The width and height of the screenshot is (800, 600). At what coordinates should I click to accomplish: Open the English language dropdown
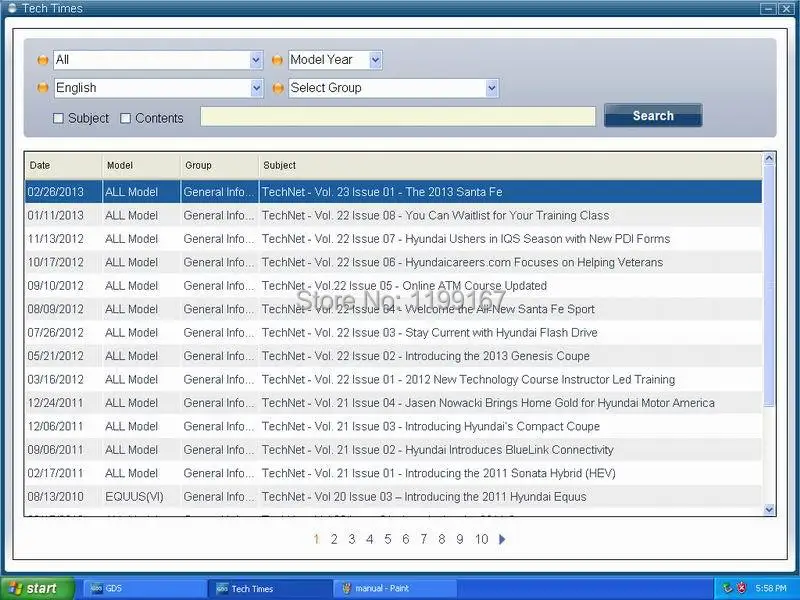click(158, 88)
